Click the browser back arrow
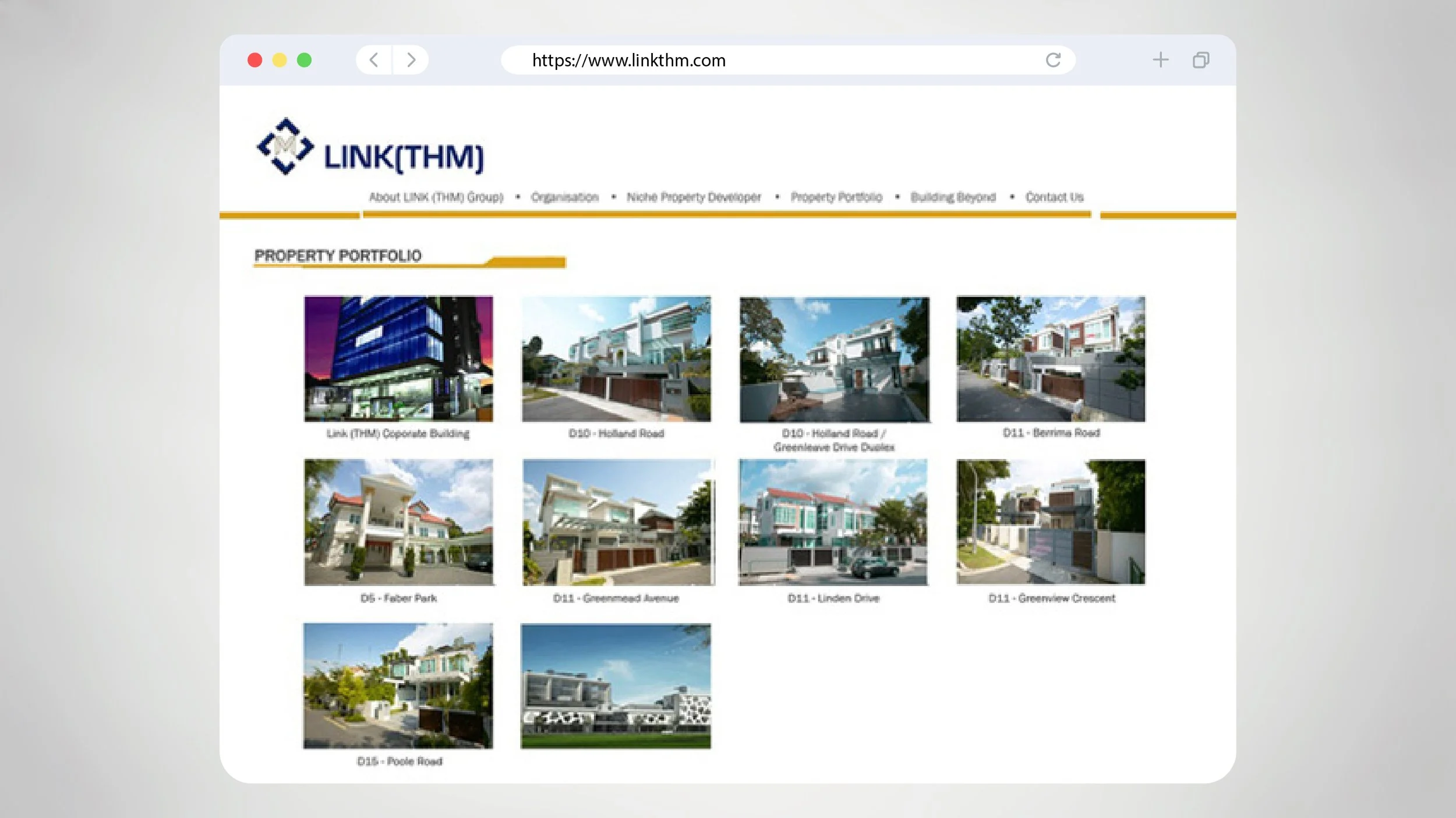 [373, 60]
